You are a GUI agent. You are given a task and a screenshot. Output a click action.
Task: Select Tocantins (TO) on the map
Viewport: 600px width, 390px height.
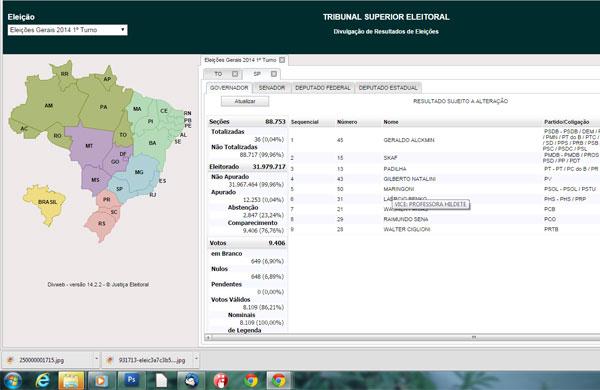[123, 135]
